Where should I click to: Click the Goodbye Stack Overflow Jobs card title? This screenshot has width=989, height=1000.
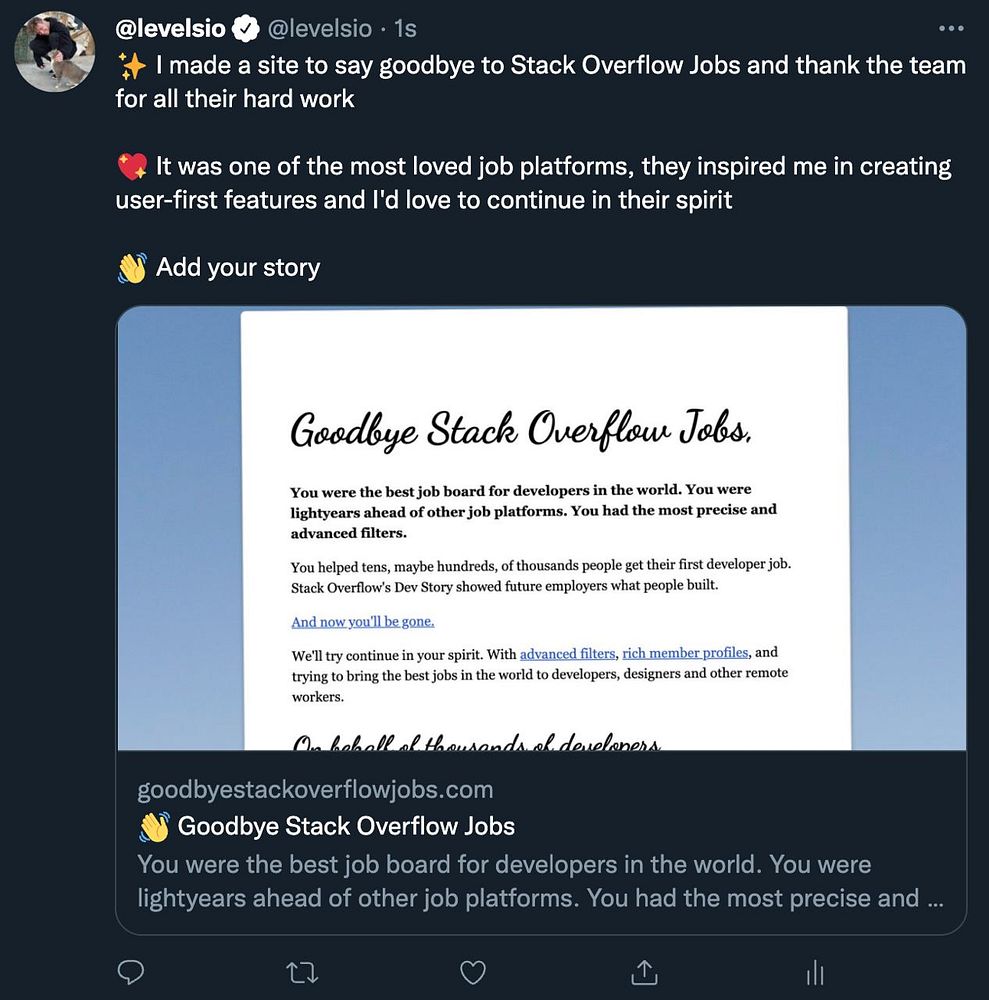pyautogui.click(x=346, y=826)
